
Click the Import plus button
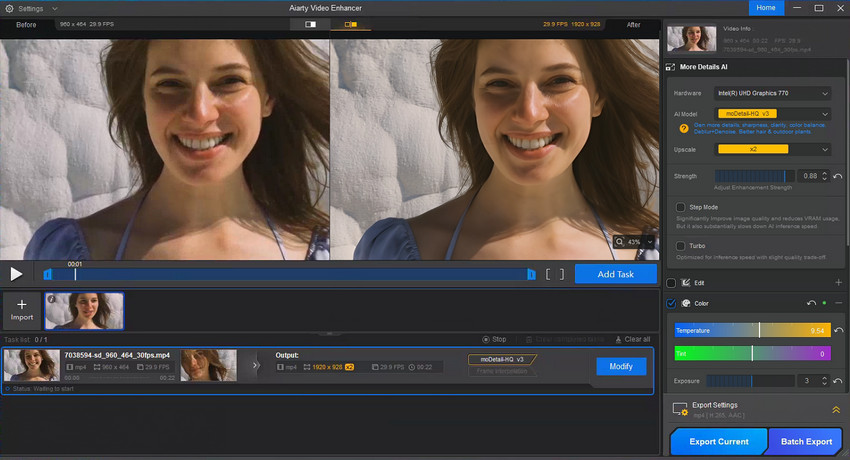22,310
